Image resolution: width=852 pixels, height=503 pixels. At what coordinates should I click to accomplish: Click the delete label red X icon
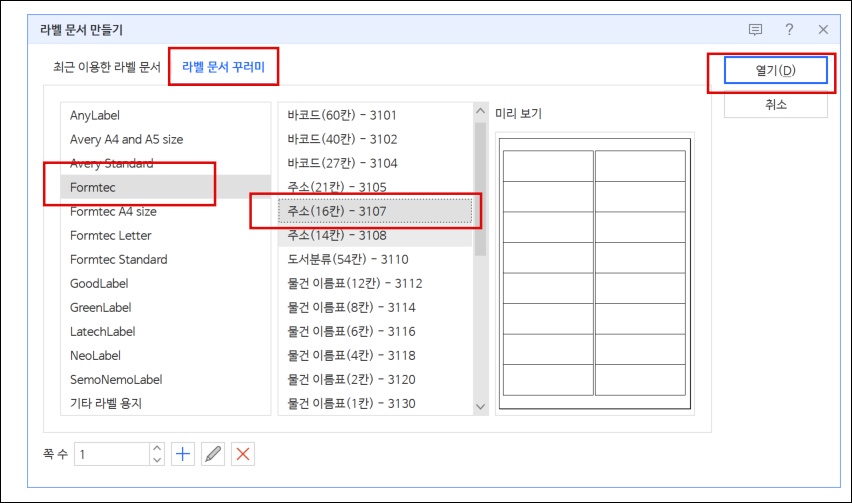243,454
